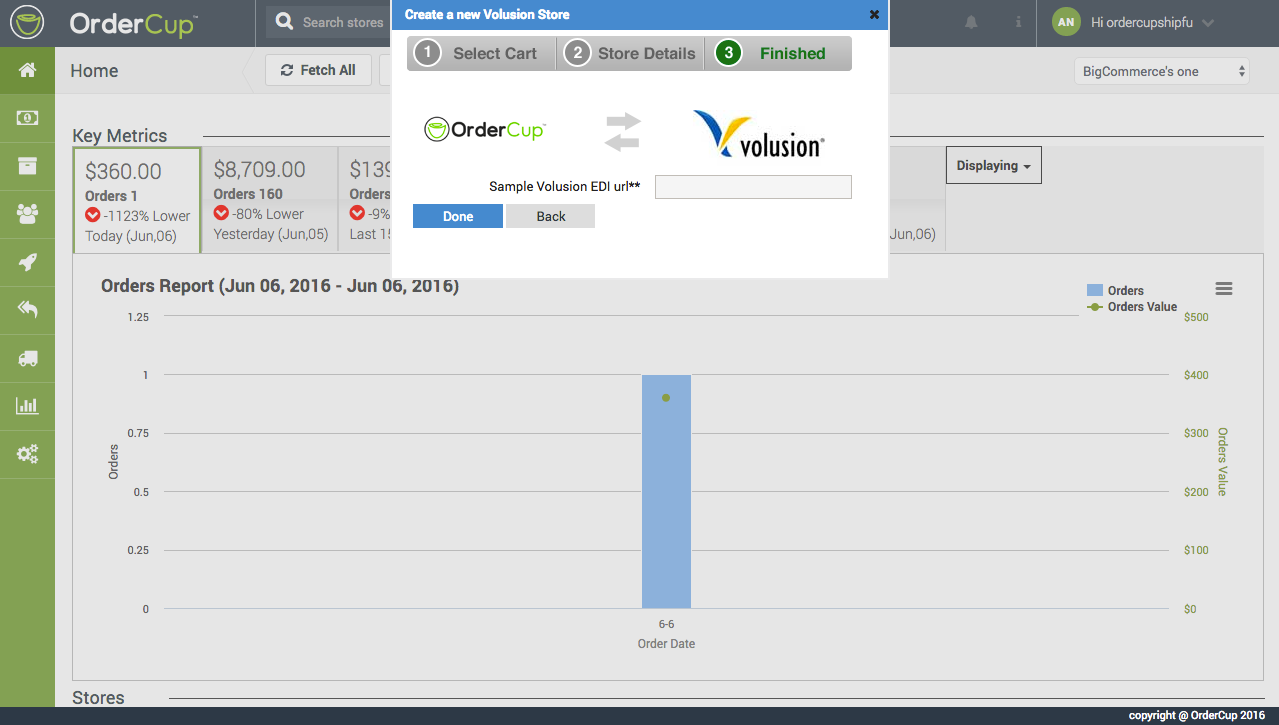Image resolution: width=1279 pixels, height=725 pixels.
Task: Click the red down arrow beside -80% Lower
Action: 221,214
